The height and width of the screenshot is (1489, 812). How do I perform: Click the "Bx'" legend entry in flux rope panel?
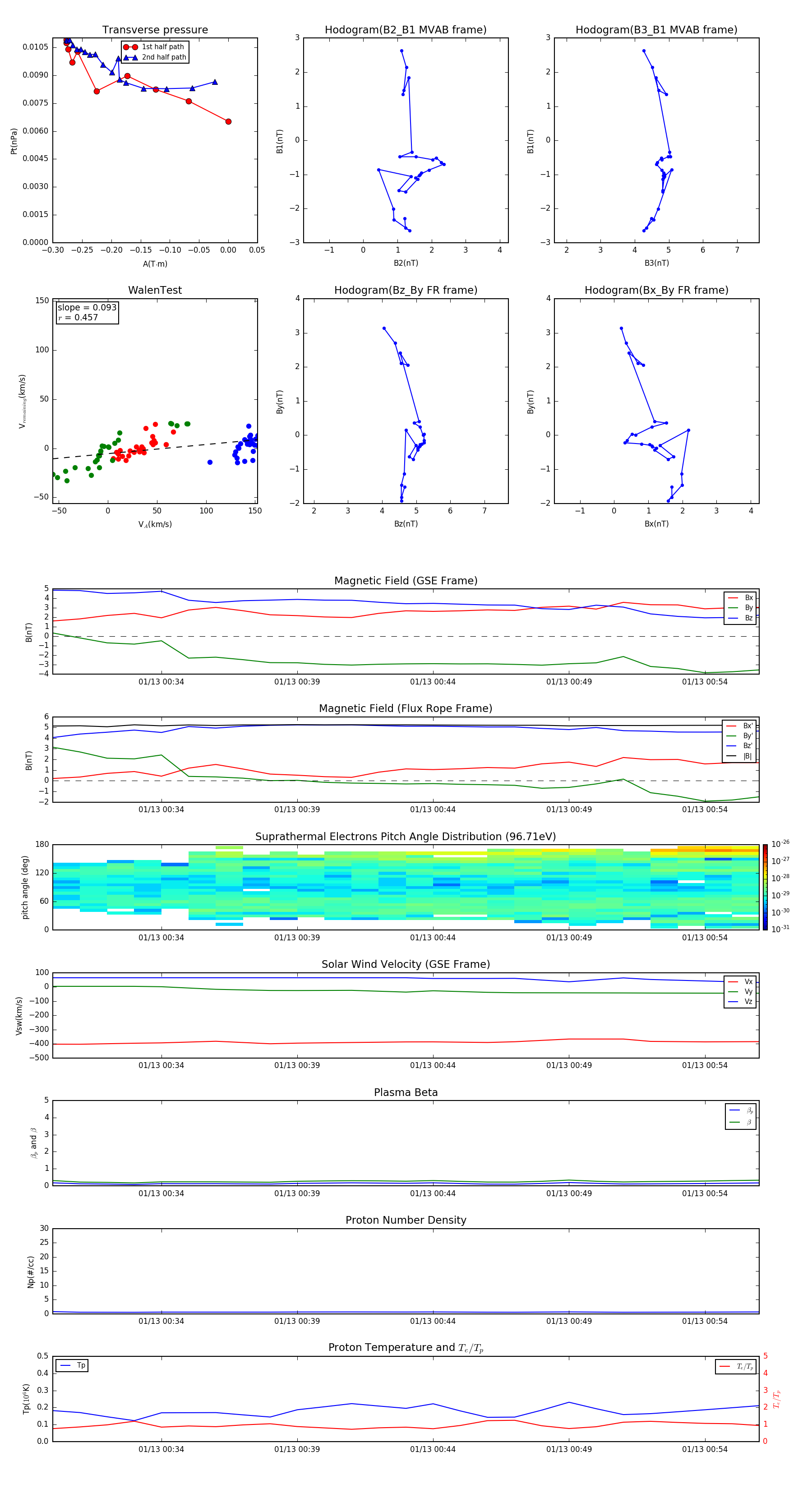[740, 726]
